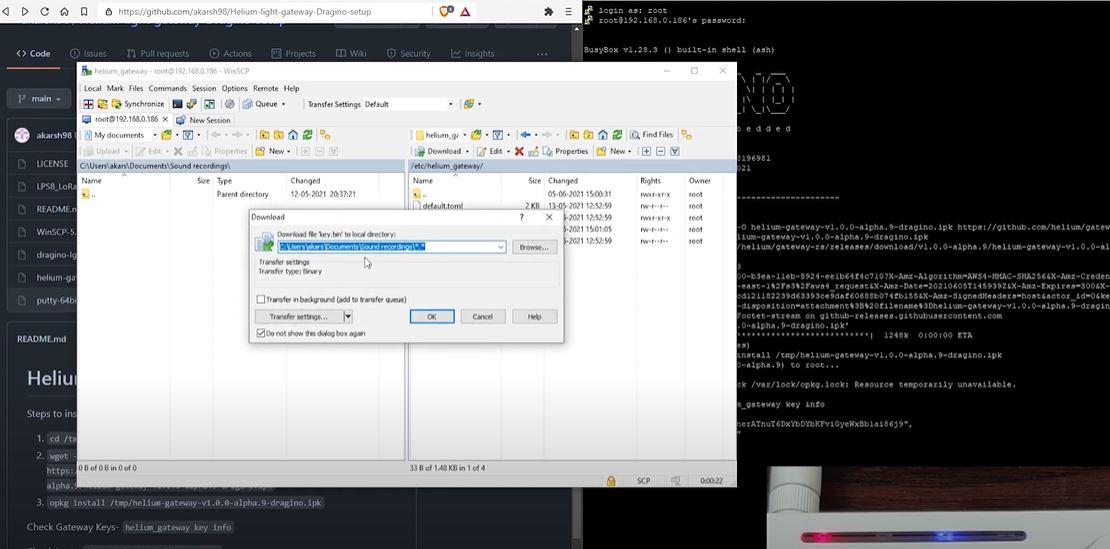Click OK in Download dialog
The image size is (1110, 549).
(x=432, y=316)
